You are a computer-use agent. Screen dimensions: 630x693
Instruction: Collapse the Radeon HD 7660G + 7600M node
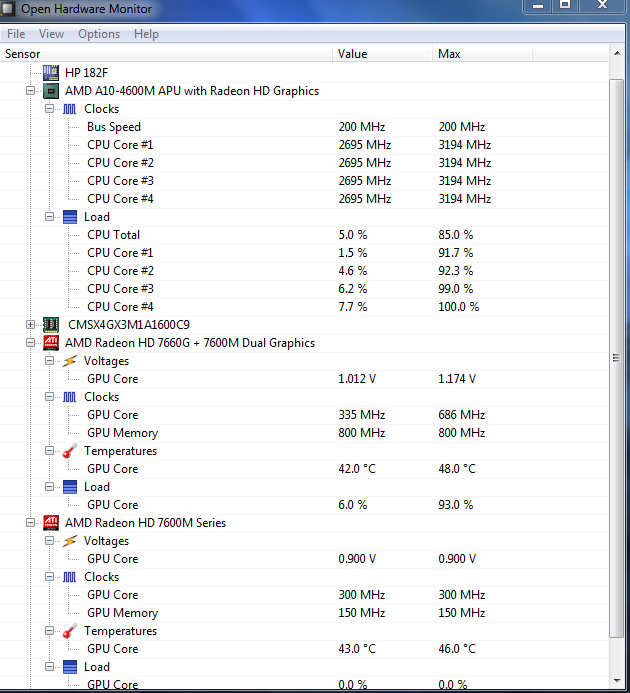click(30, 343)
